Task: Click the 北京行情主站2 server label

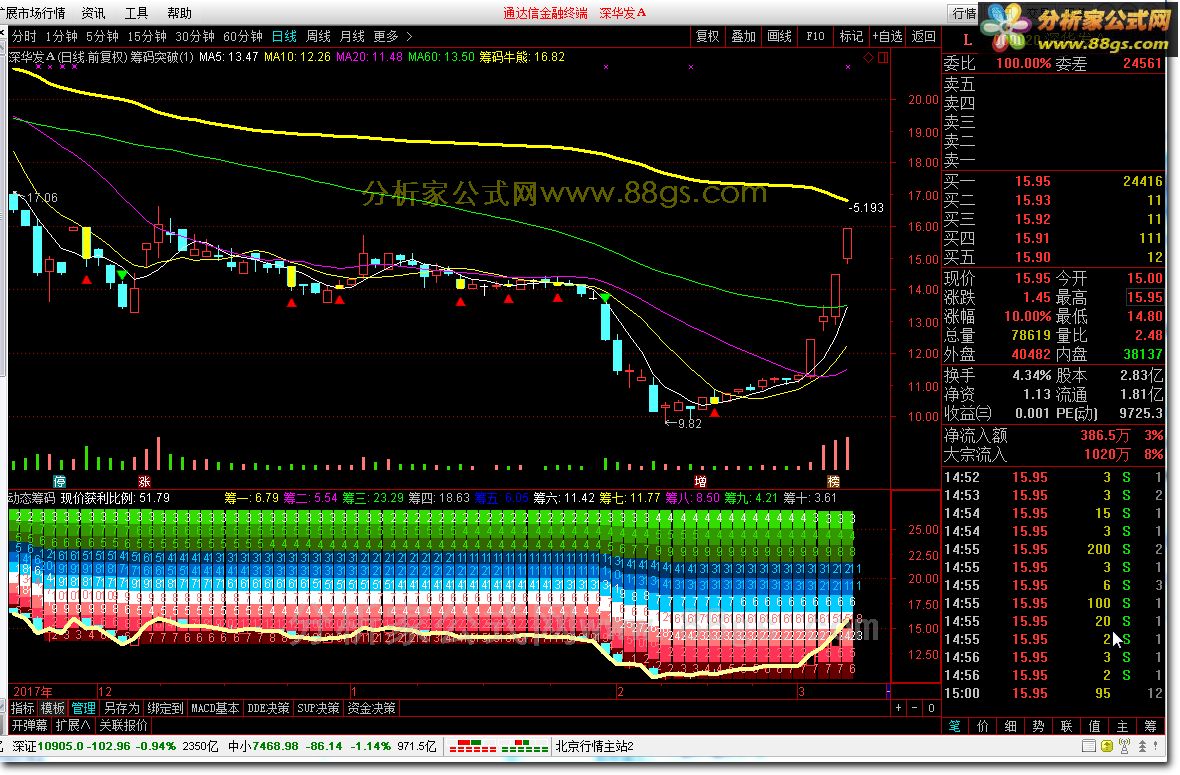Action: [x=595, y=746]
